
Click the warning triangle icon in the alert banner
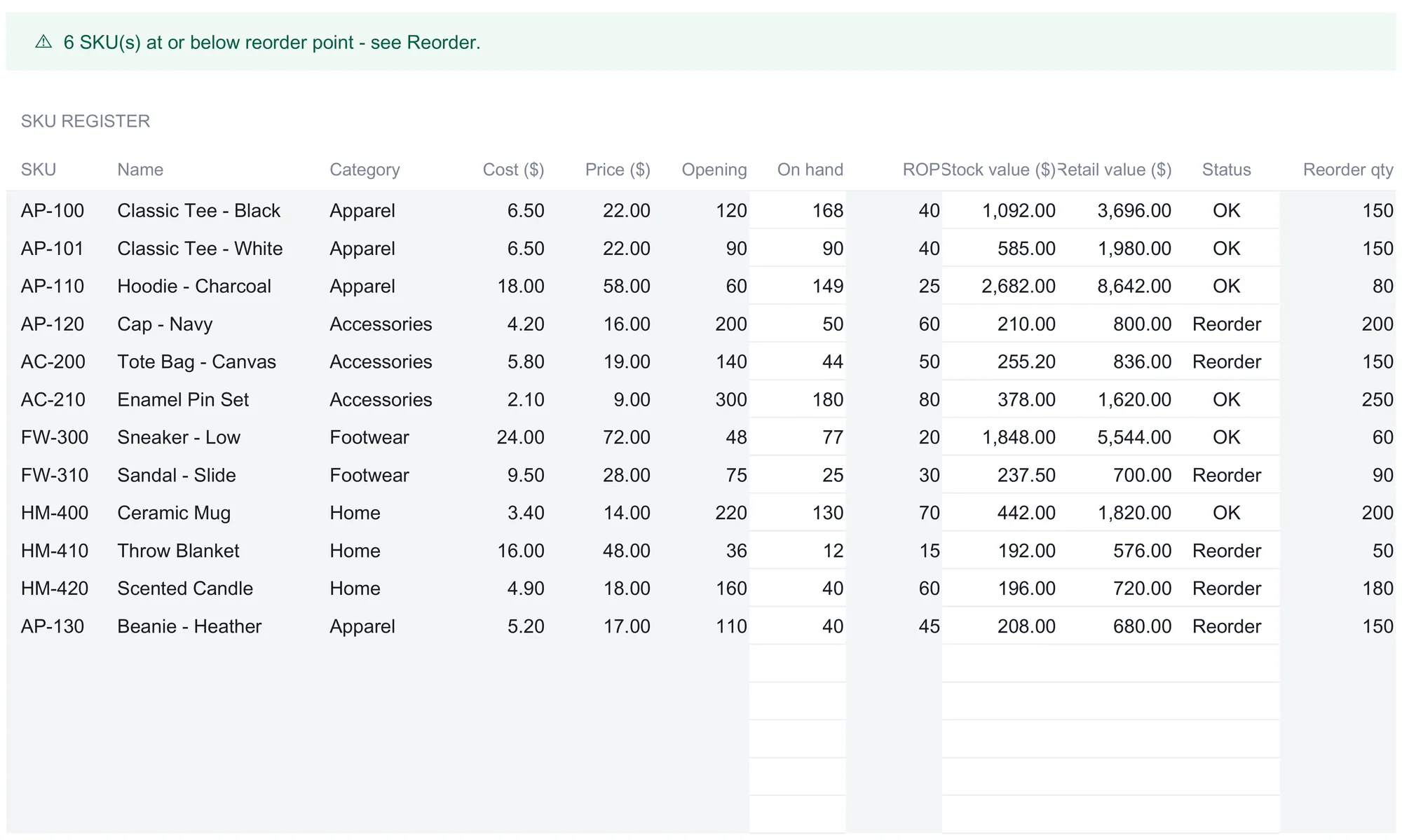[43, 42]
